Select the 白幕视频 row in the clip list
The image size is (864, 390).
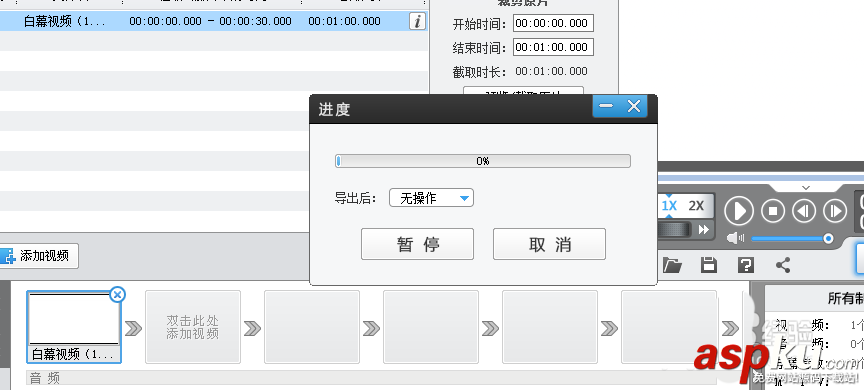tap(214, 21)
